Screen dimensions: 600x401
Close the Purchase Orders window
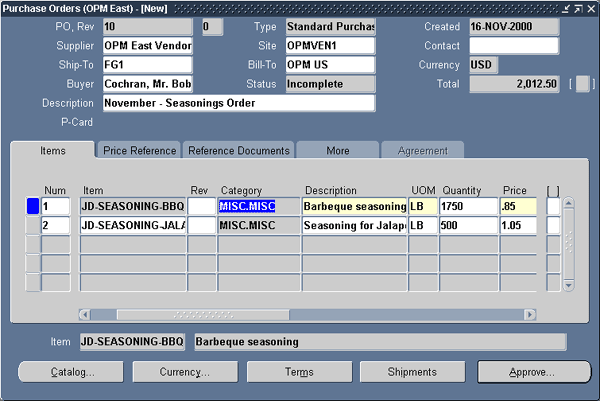pos(591,8)
